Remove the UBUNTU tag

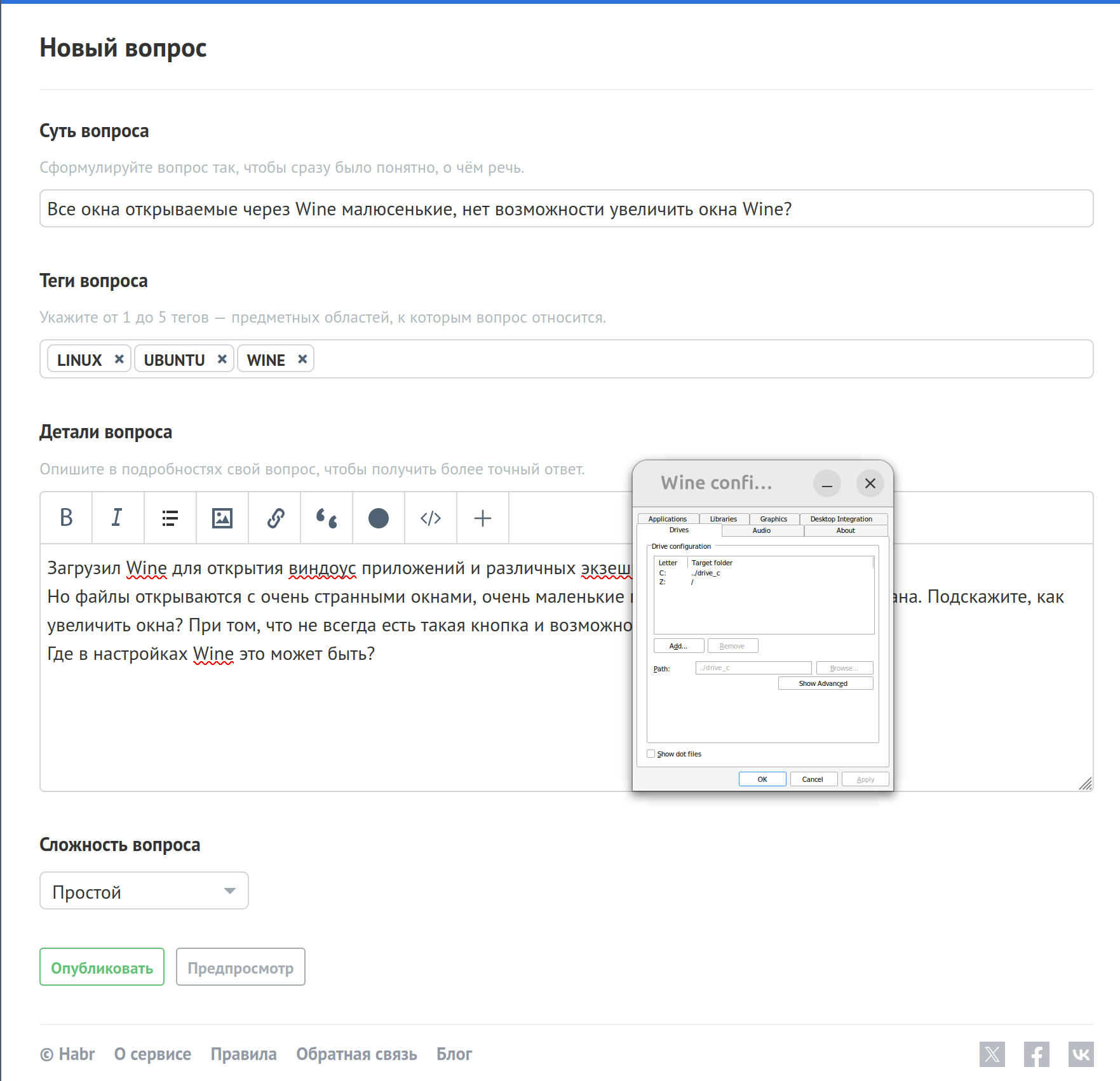click(x=222, y=359)
